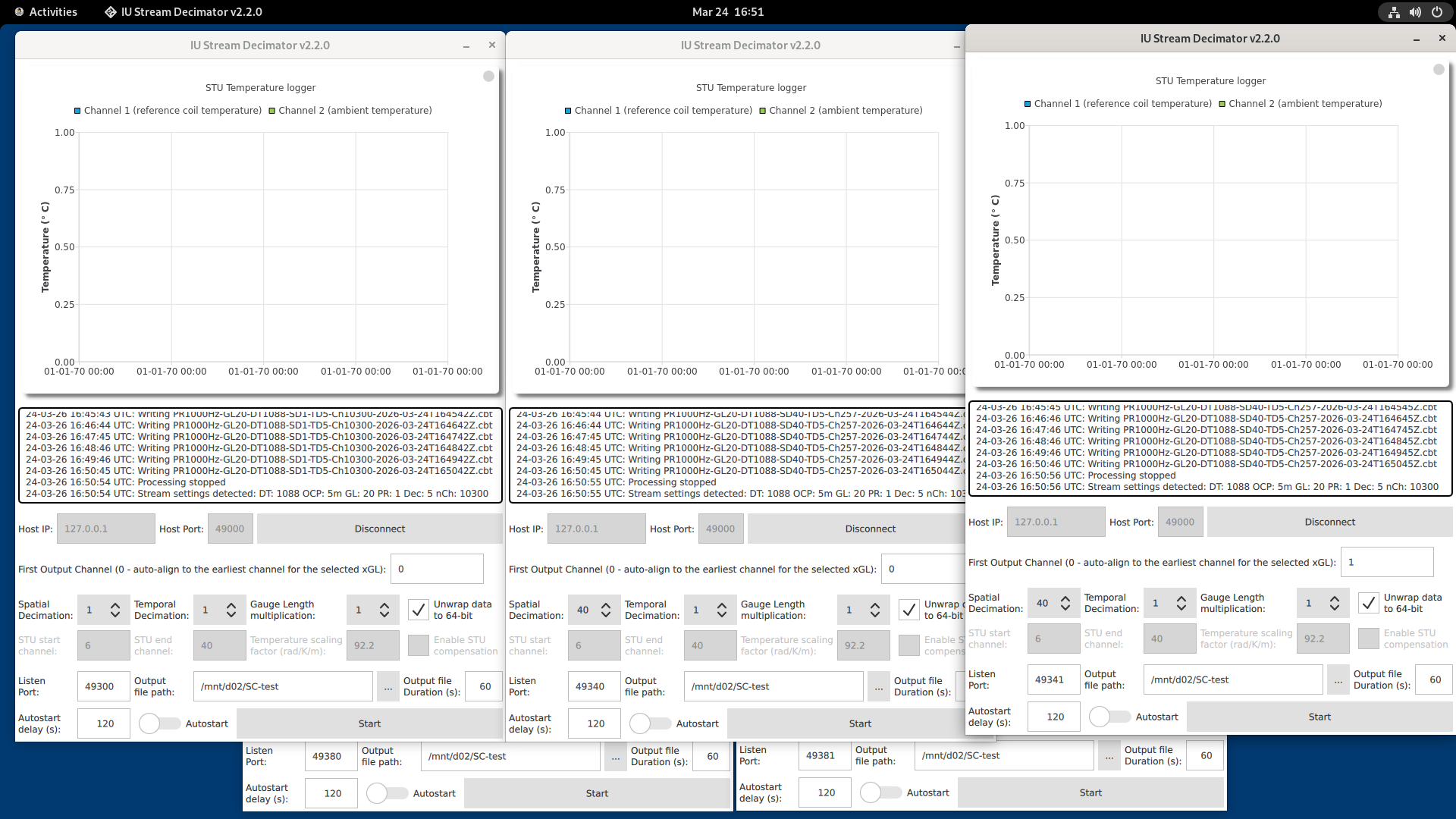This screenshot has width=1456, height=819.
Task: Click the grey status indicator dot in right window chart
Action: (x=1439, y=69)
